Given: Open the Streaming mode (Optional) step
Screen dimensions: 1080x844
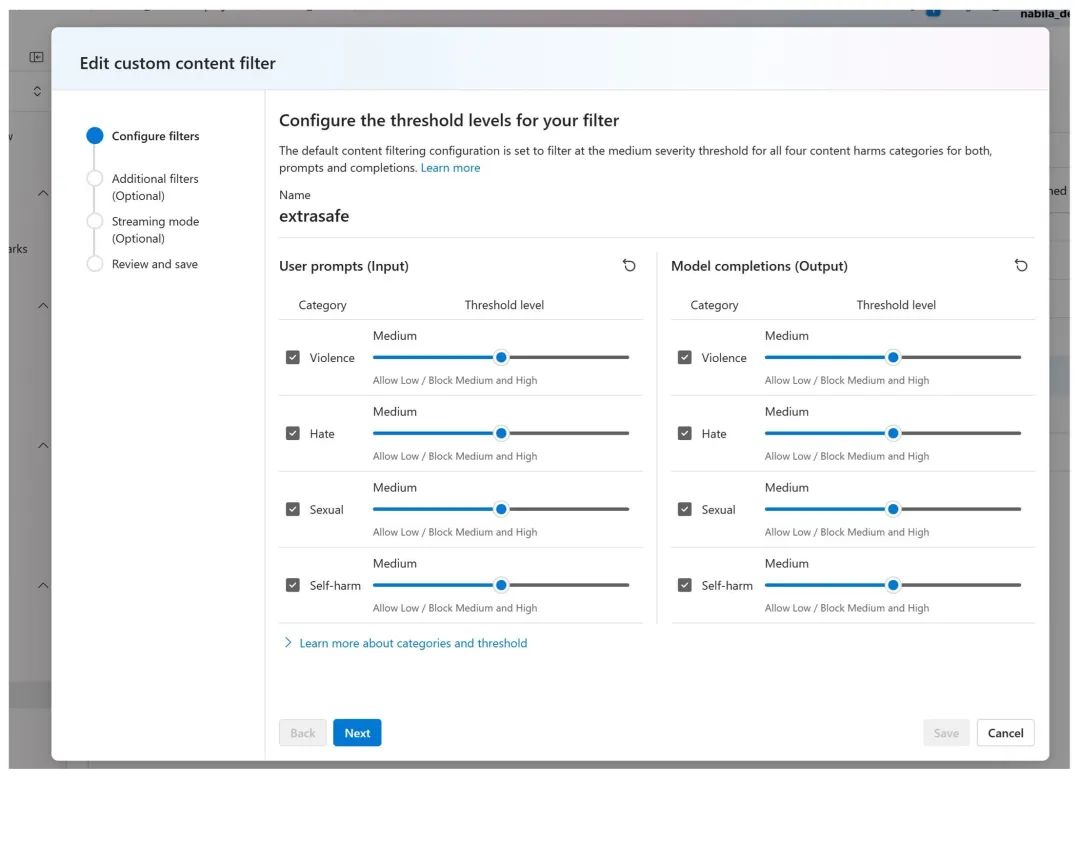Looking at the screenshot, I should coord(156,229).
